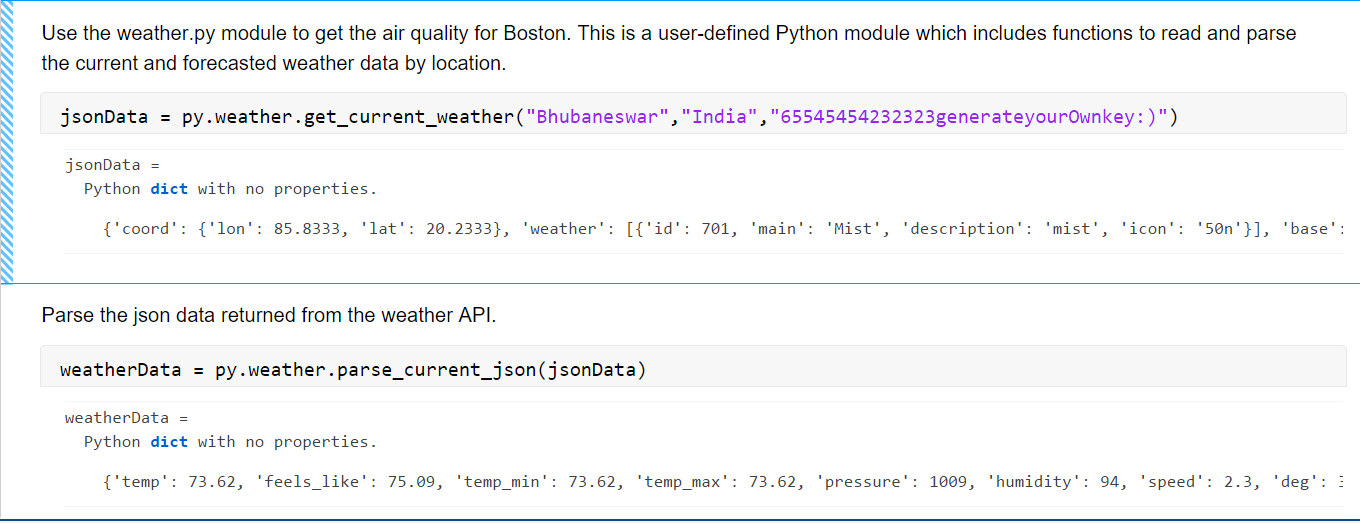Click paragraph about weather.py module for Boston
This screenshot has height=523, width=1360.
[x=669, y=47]
